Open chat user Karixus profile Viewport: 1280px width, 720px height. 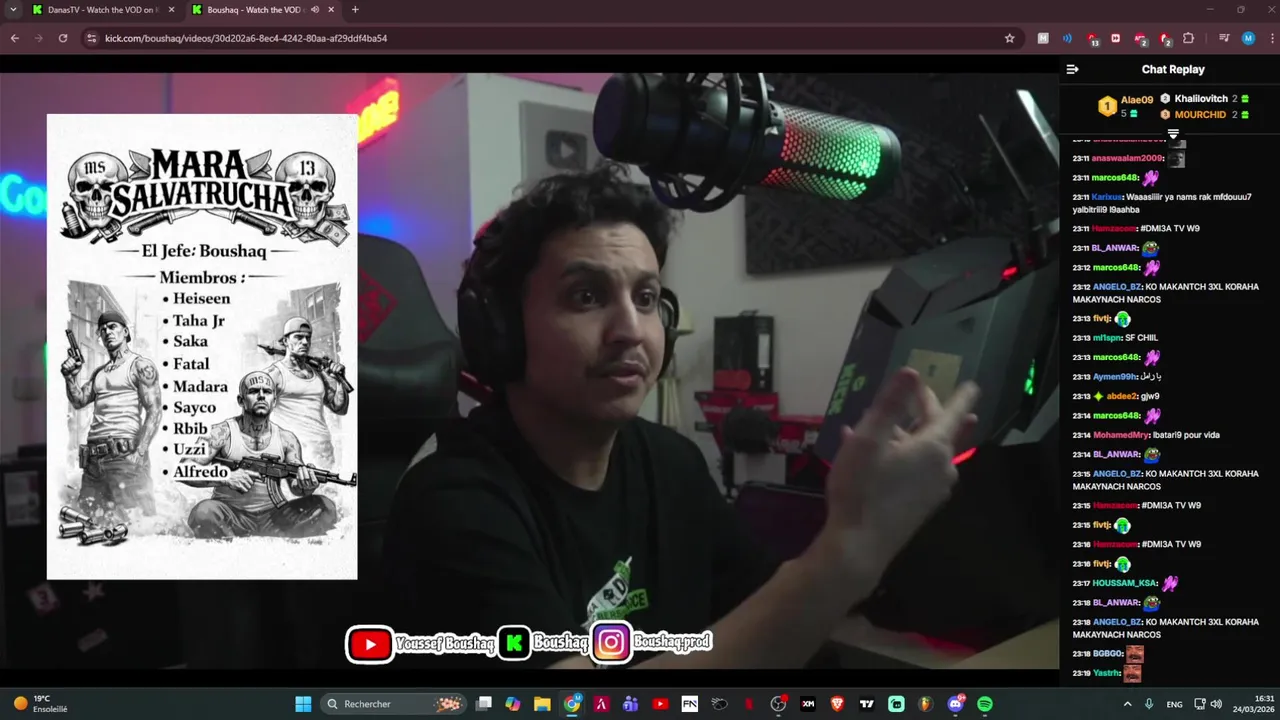pyautogui.click(x=1106, y=197)
